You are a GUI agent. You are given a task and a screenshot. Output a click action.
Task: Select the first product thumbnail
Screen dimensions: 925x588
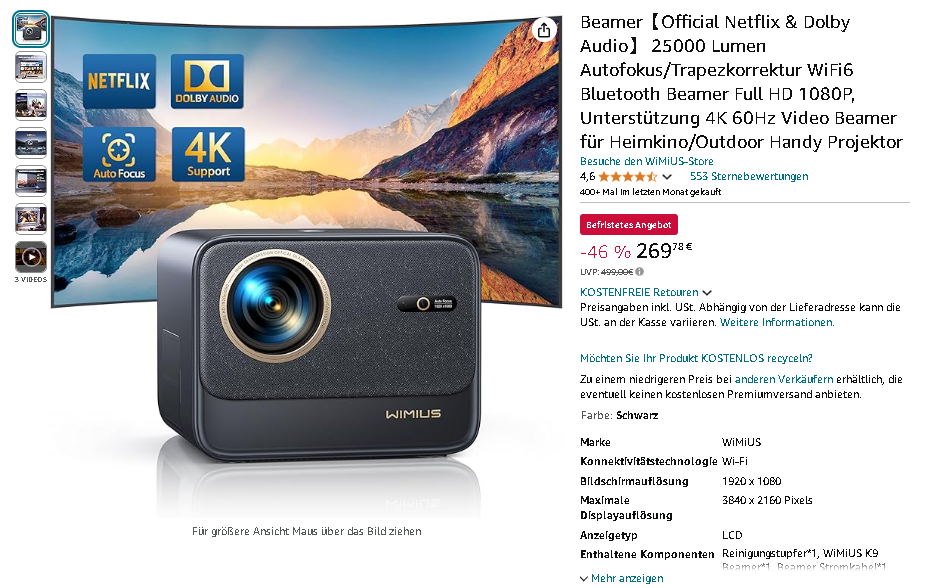[31, 28]
